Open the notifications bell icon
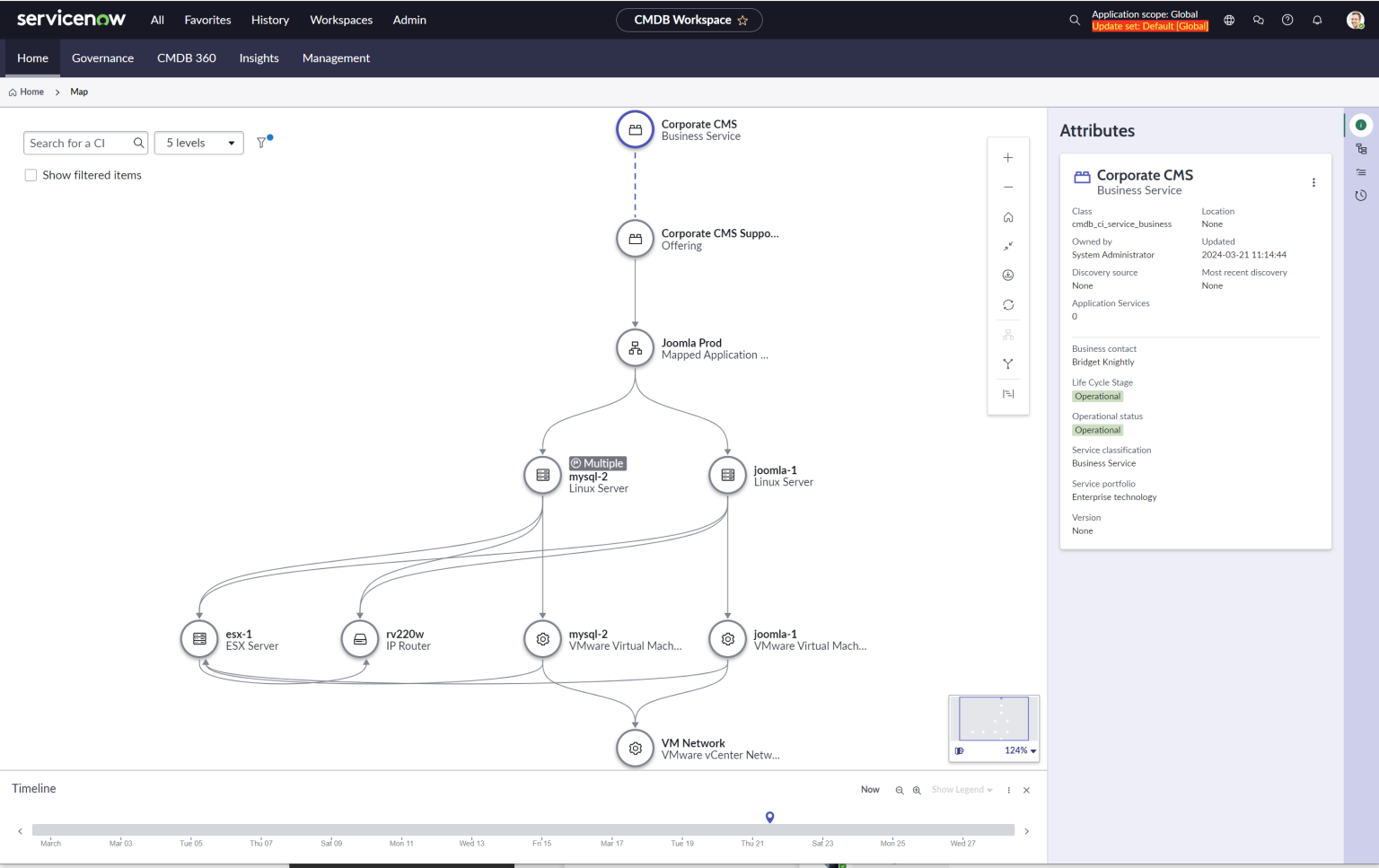 1317,20
